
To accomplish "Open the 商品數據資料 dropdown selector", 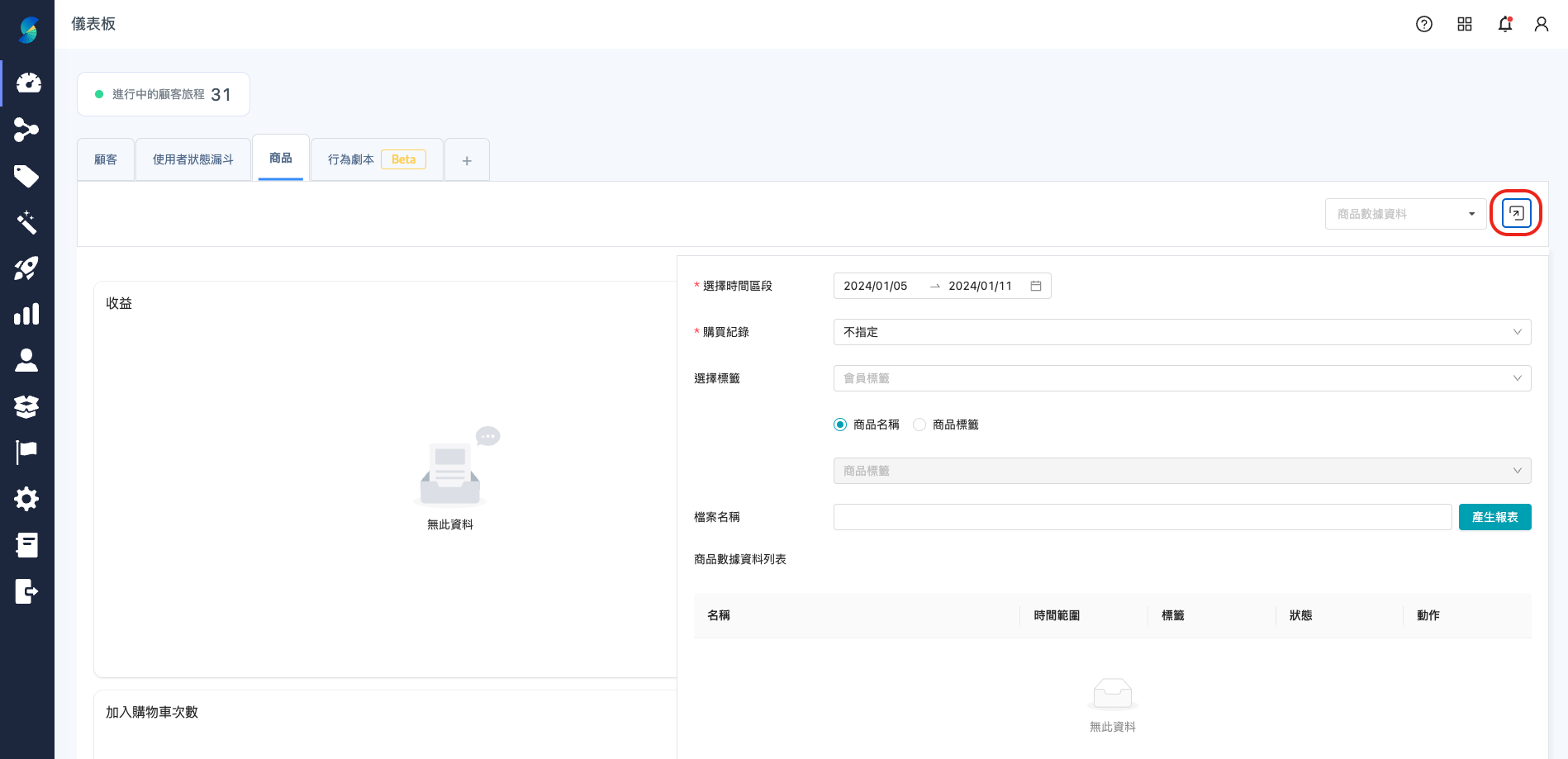I will pyautogui.click(x=1404, y=213).
